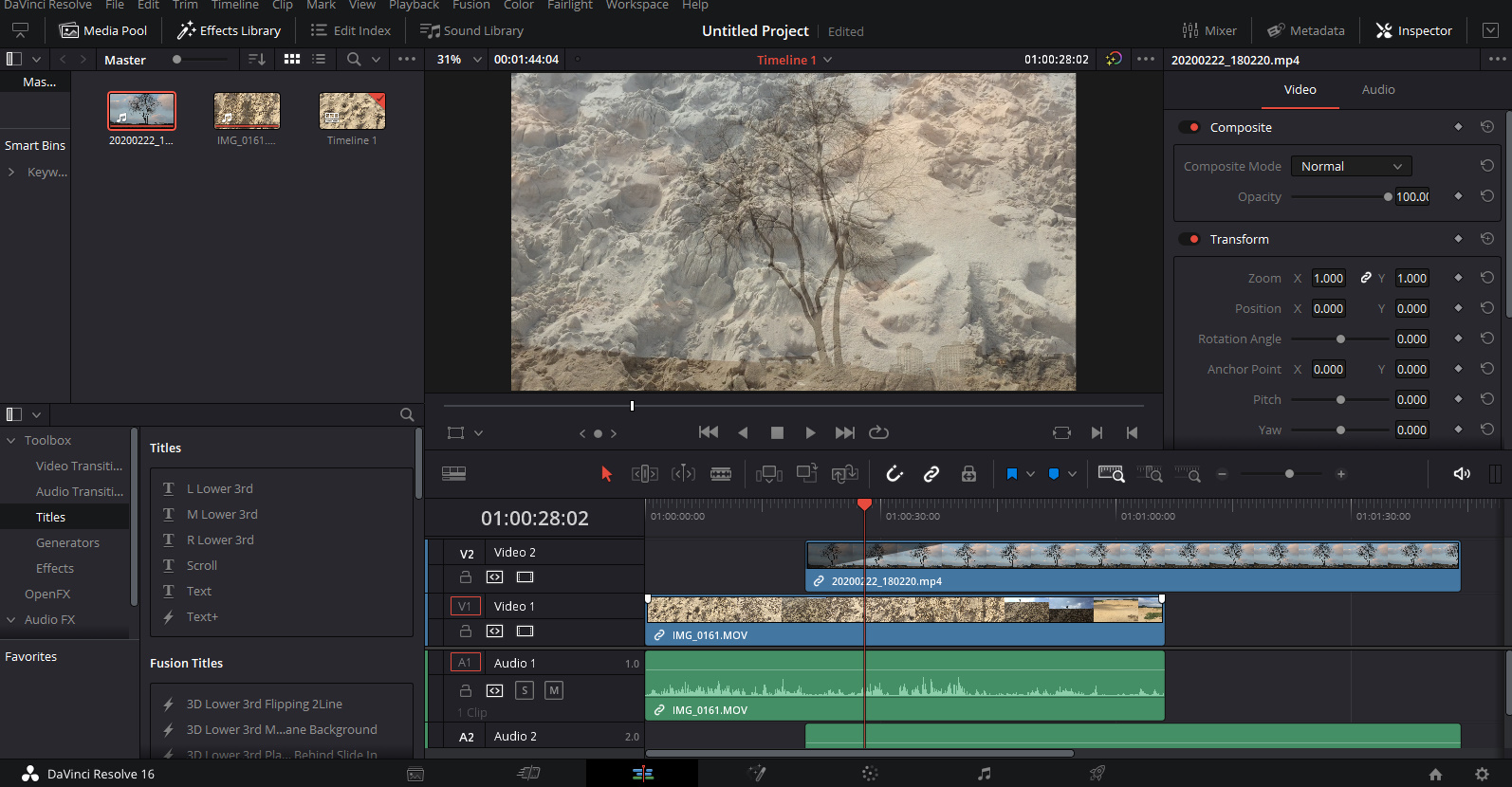
Task: Toggle the position lock icon
Action: tap(968, 474)
